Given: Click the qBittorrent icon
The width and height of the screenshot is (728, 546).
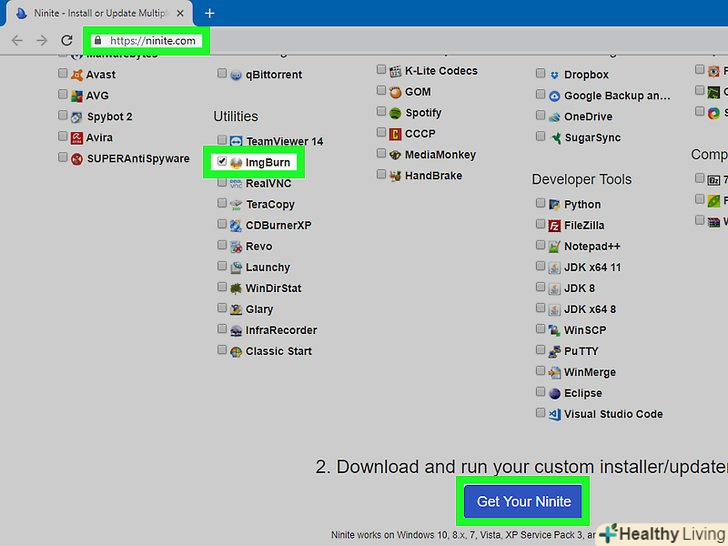Looking at the screenshot, I should coord(236,75).
